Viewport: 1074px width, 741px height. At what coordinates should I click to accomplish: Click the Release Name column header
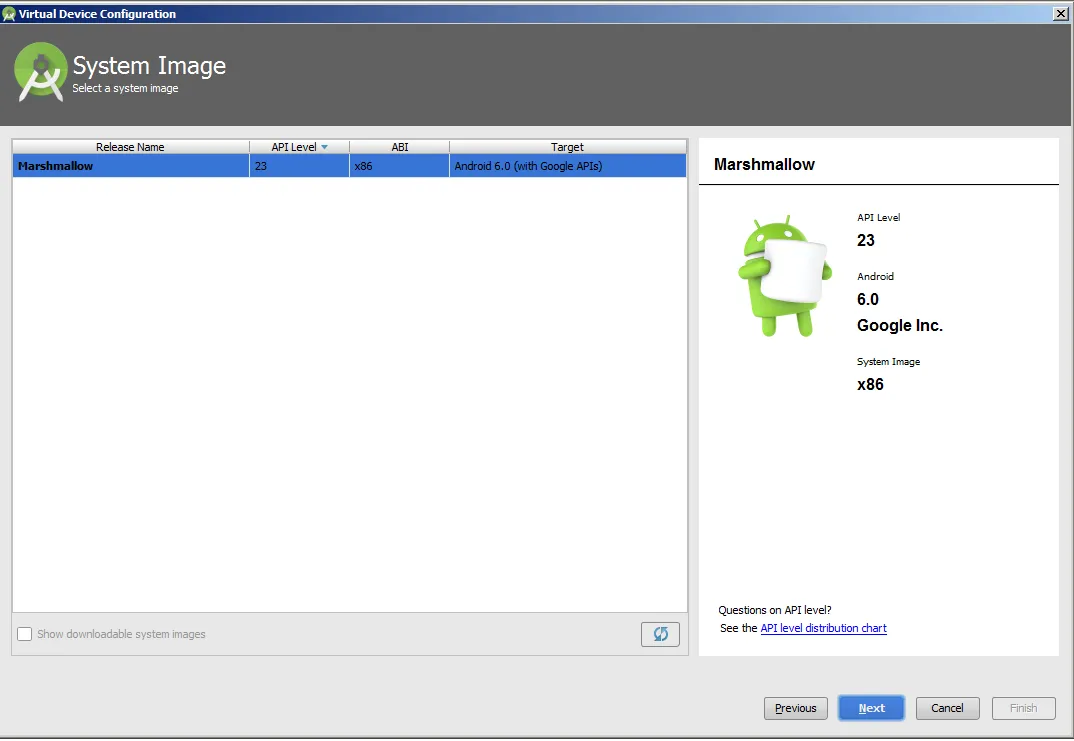pyautogui.click(x=130, y=147)
